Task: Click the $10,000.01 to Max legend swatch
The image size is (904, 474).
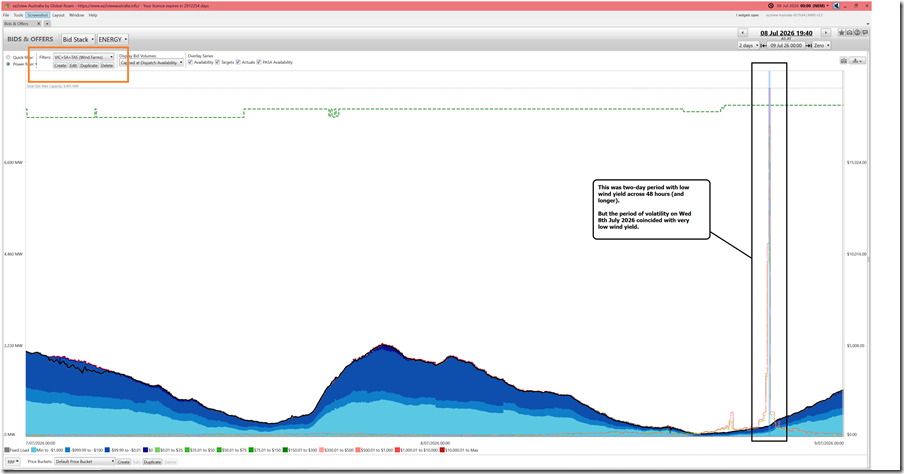Action: point(442,450)
